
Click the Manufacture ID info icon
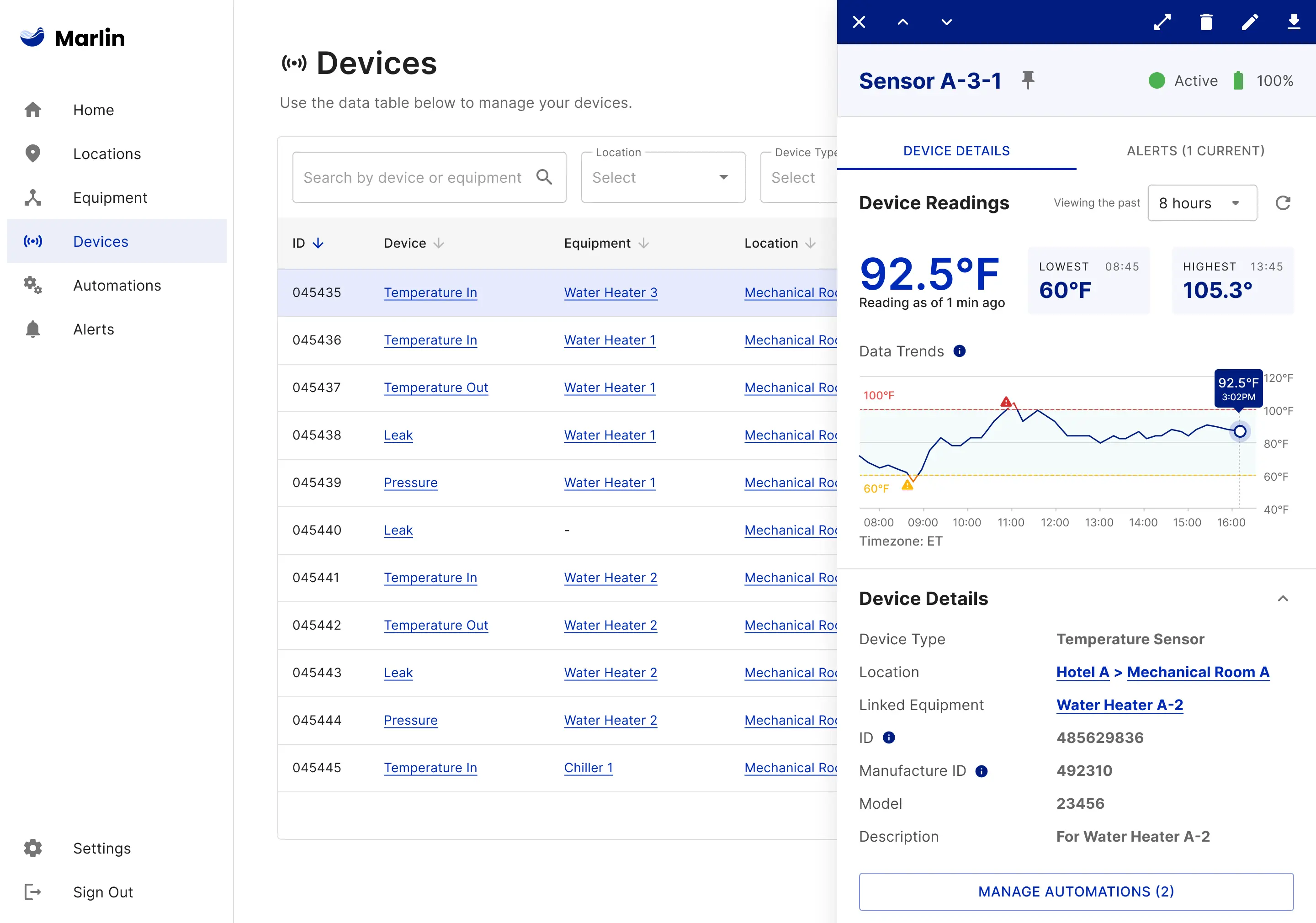[981, 771]
